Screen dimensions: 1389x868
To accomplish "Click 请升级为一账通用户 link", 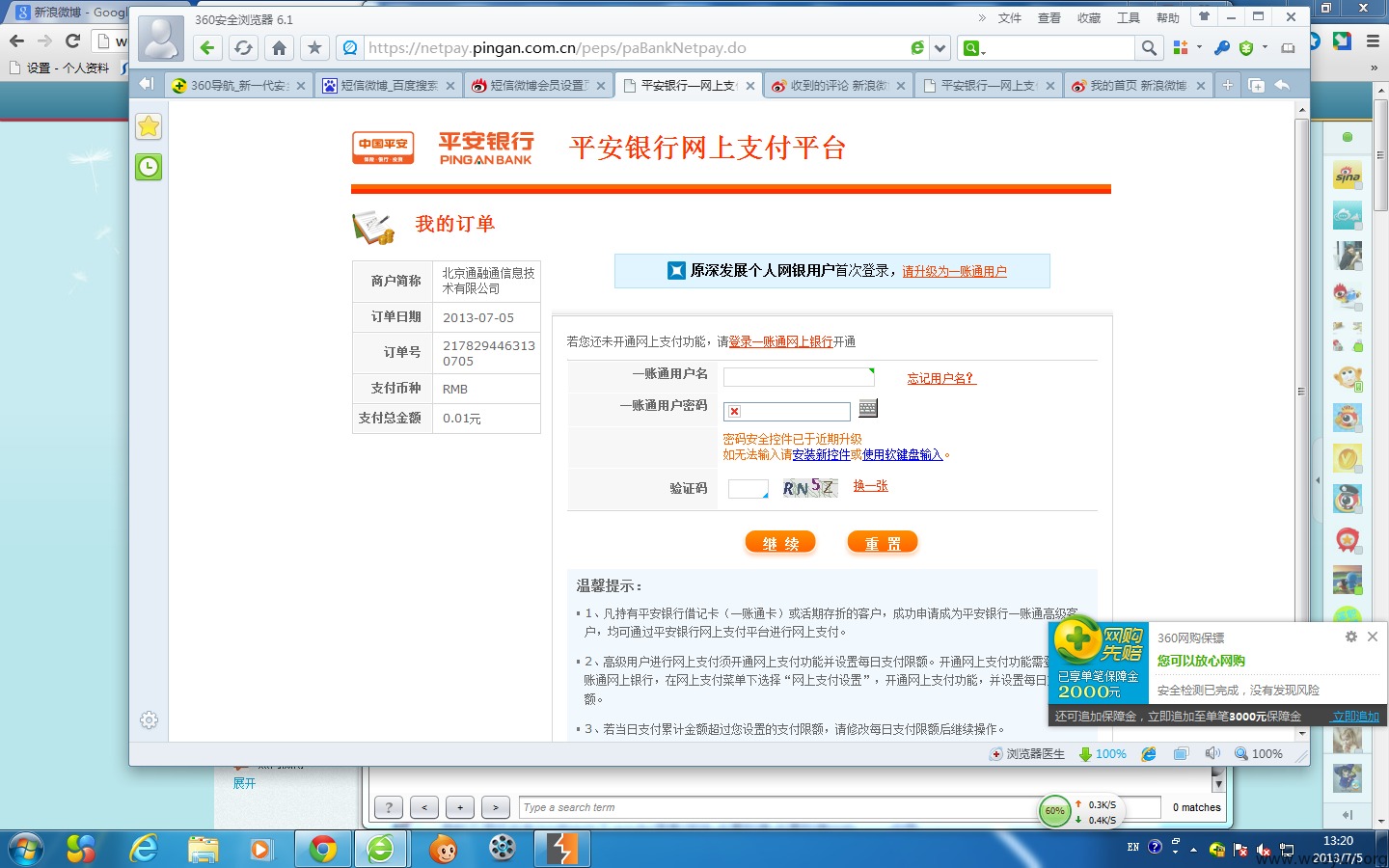I will coord(954,271).
